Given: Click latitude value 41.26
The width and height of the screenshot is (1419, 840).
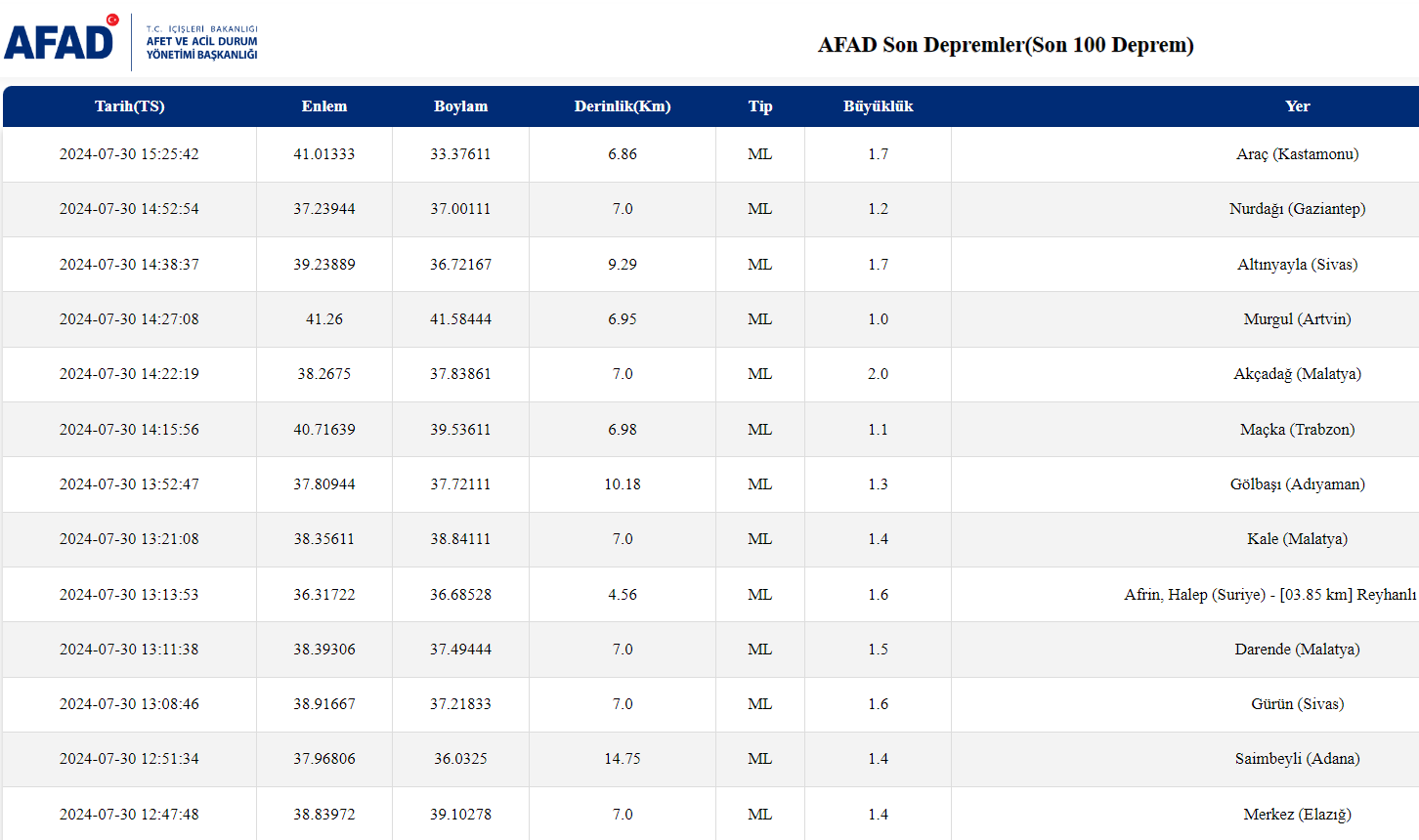Looking at the screenshot, I should 324,319.
